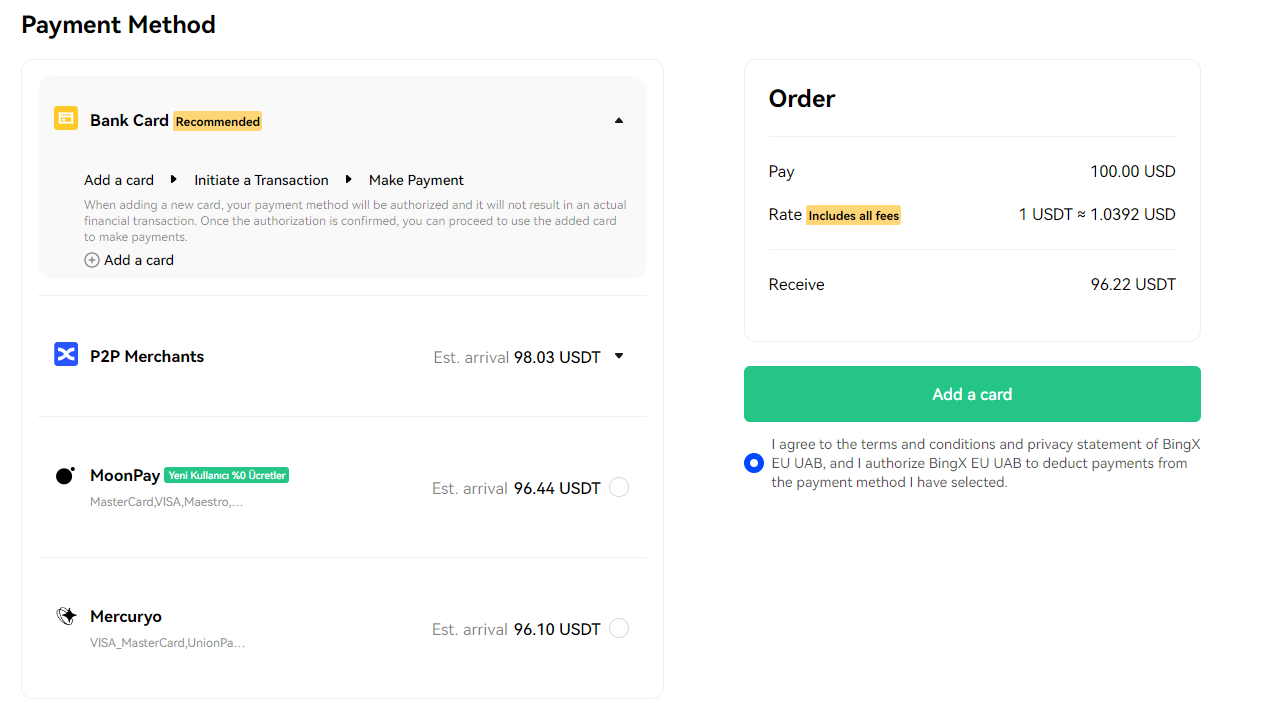This screenshot has width=1274, height=703.
Task: Click the arrow icon before Make Payment
Action: 349,179
